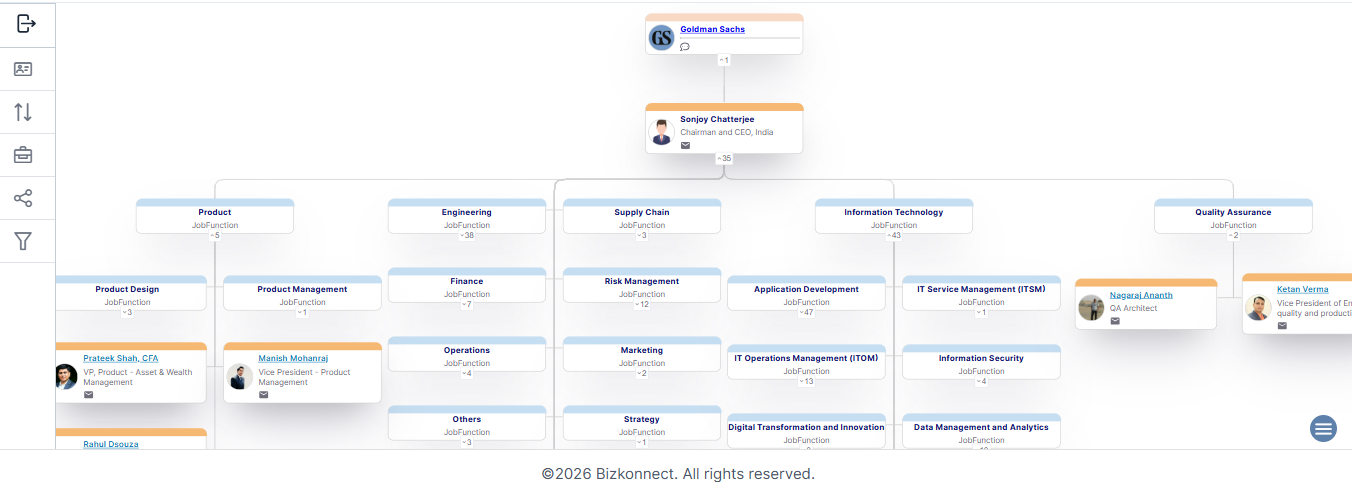Image resolution: width=1352 pixels, height=482 pixels.
Task: Select the Sonjoy Chatterjee name text
Action: point(717,119)
